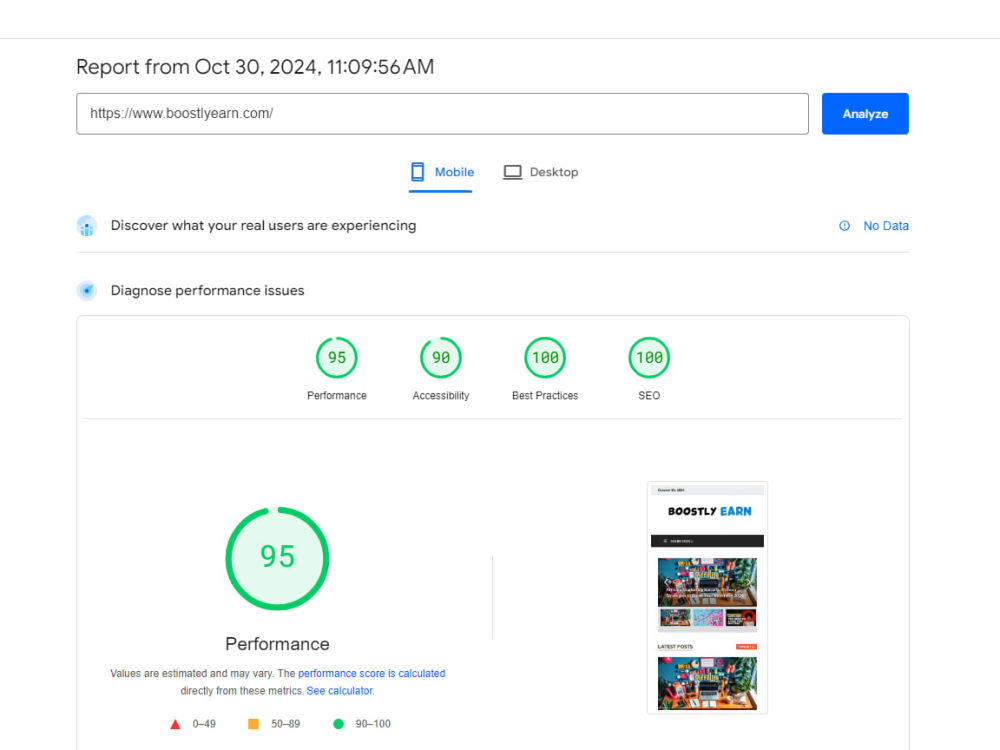Click the SEO label
This screenshot has width=1000, height=750.
point(649,395)
